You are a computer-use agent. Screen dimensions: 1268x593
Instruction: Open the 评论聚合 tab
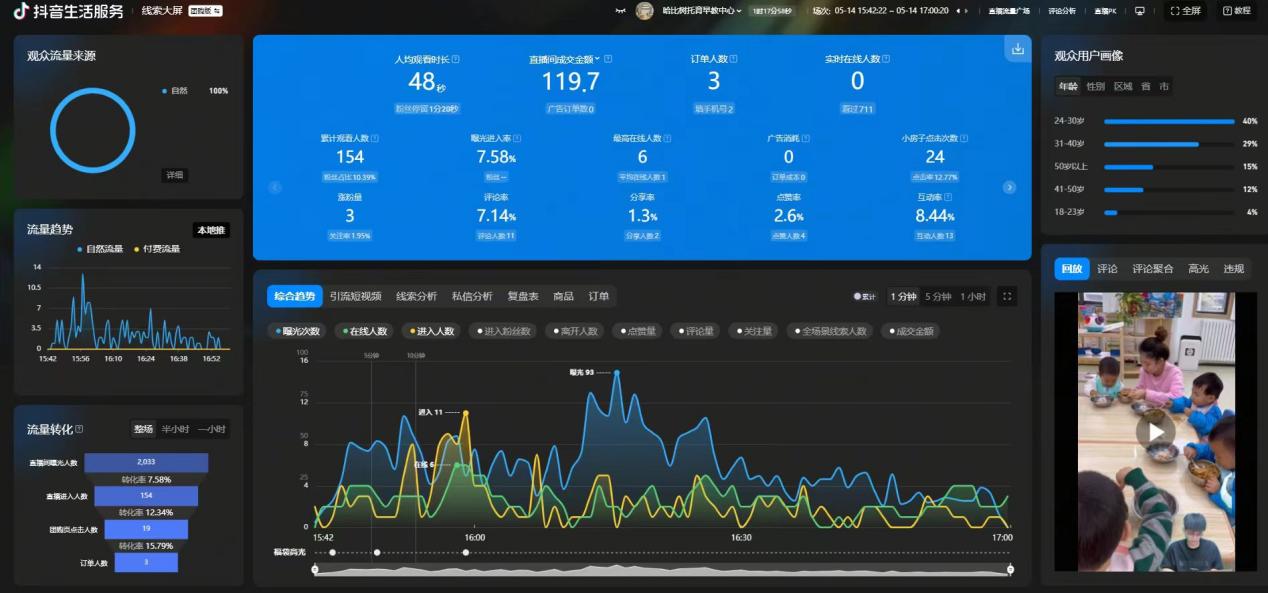[x=1152, y=269]
